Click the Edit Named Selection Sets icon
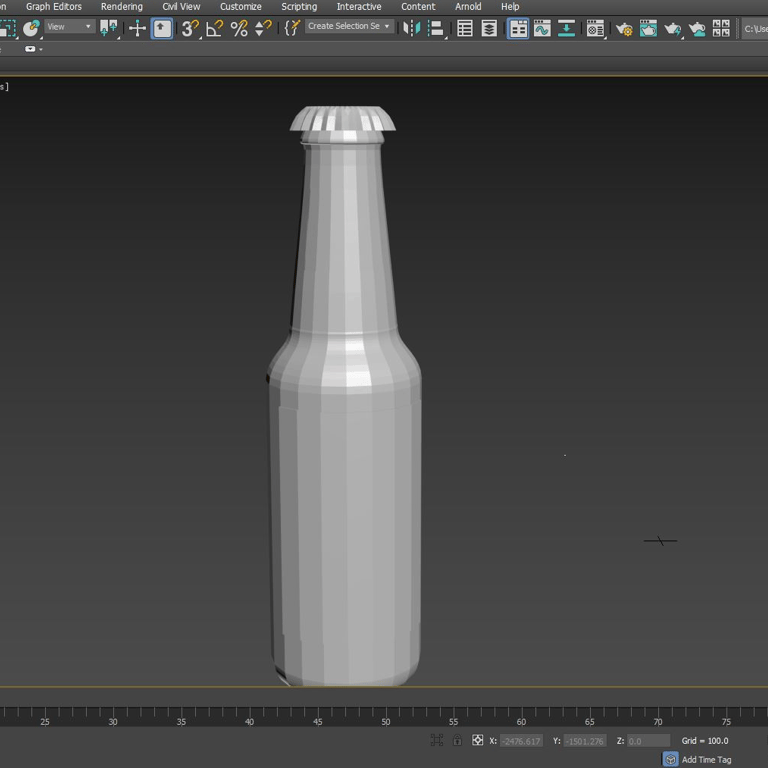This screenshot has height=768, width=768. (291, 28)
